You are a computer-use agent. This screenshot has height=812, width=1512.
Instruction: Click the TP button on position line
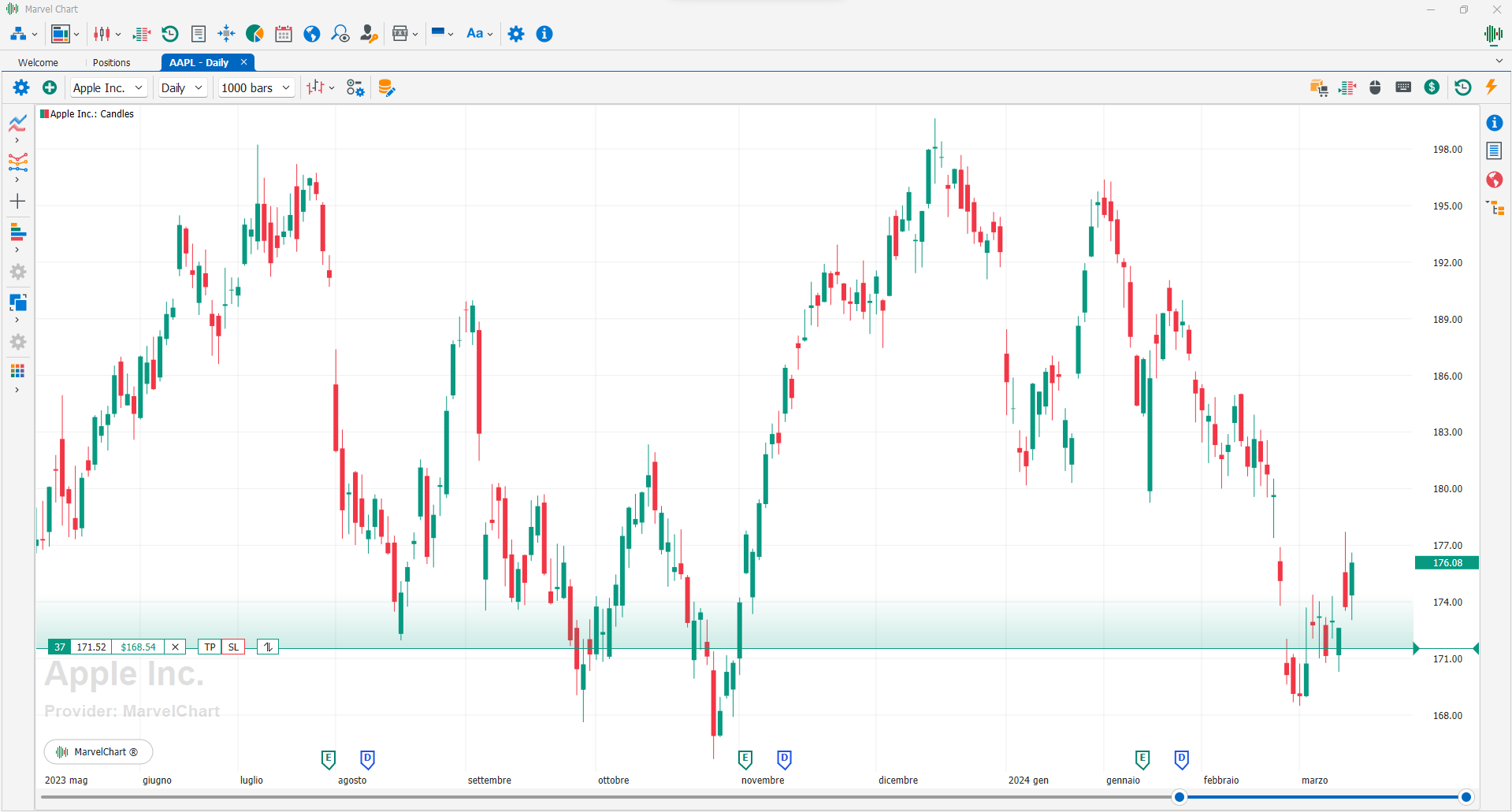click(x=210, y=647)
